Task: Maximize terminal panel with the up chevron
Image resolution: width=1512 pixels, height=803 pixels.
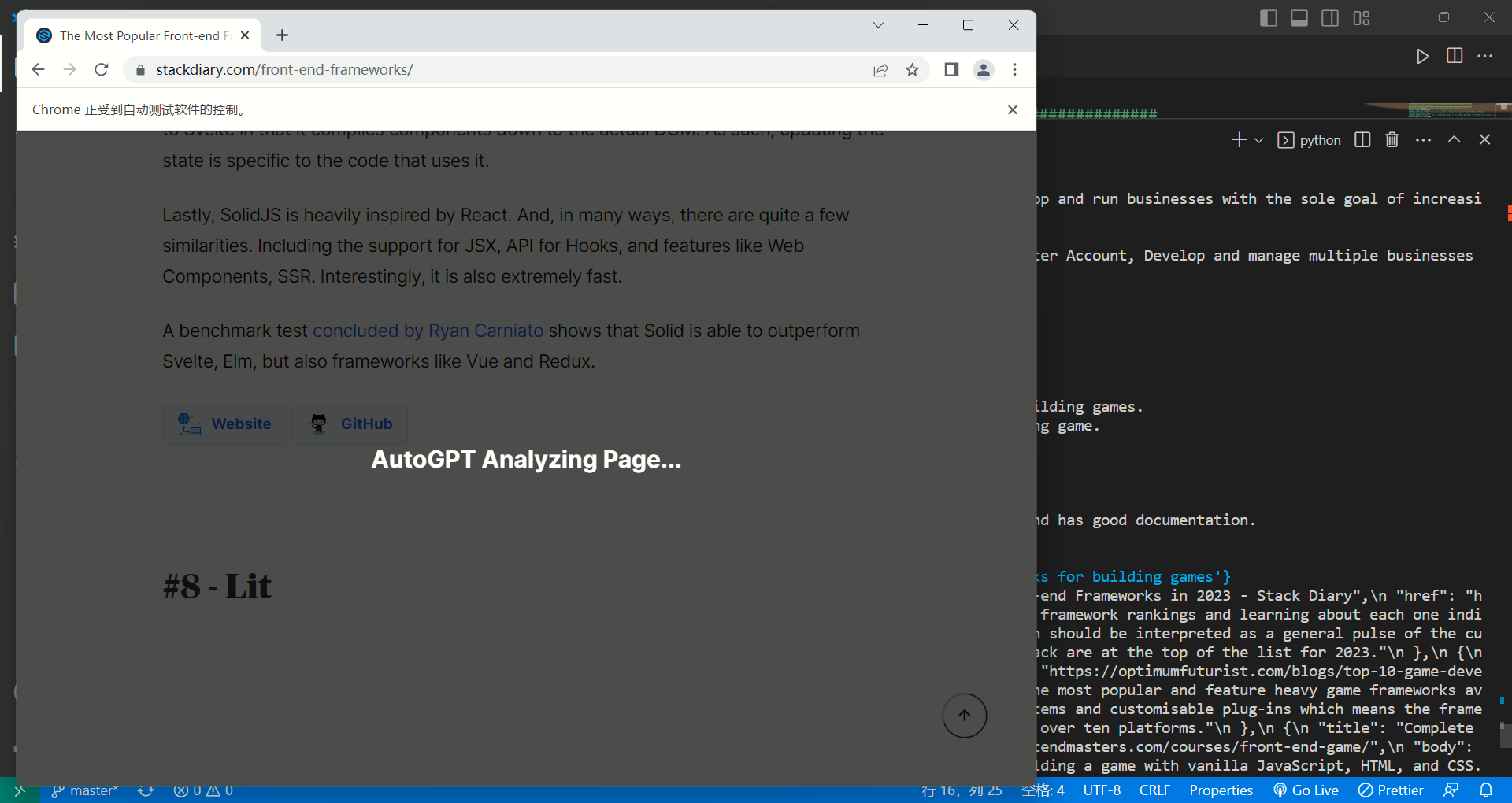Action: [1454, 139]
